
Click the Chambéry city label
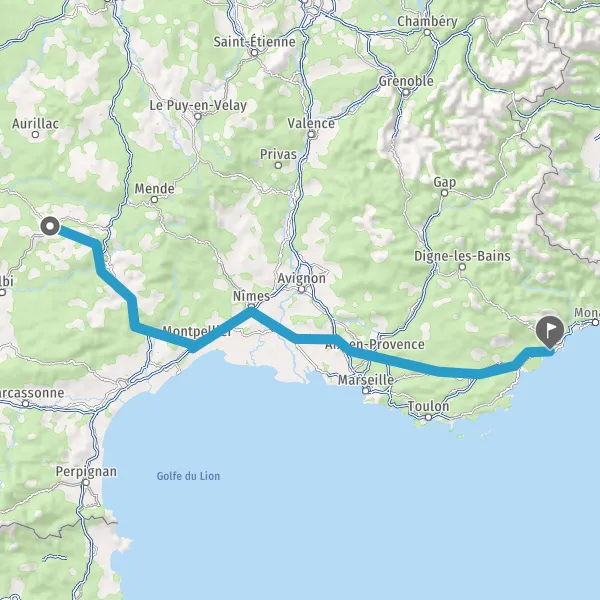(x=427, y=21)
